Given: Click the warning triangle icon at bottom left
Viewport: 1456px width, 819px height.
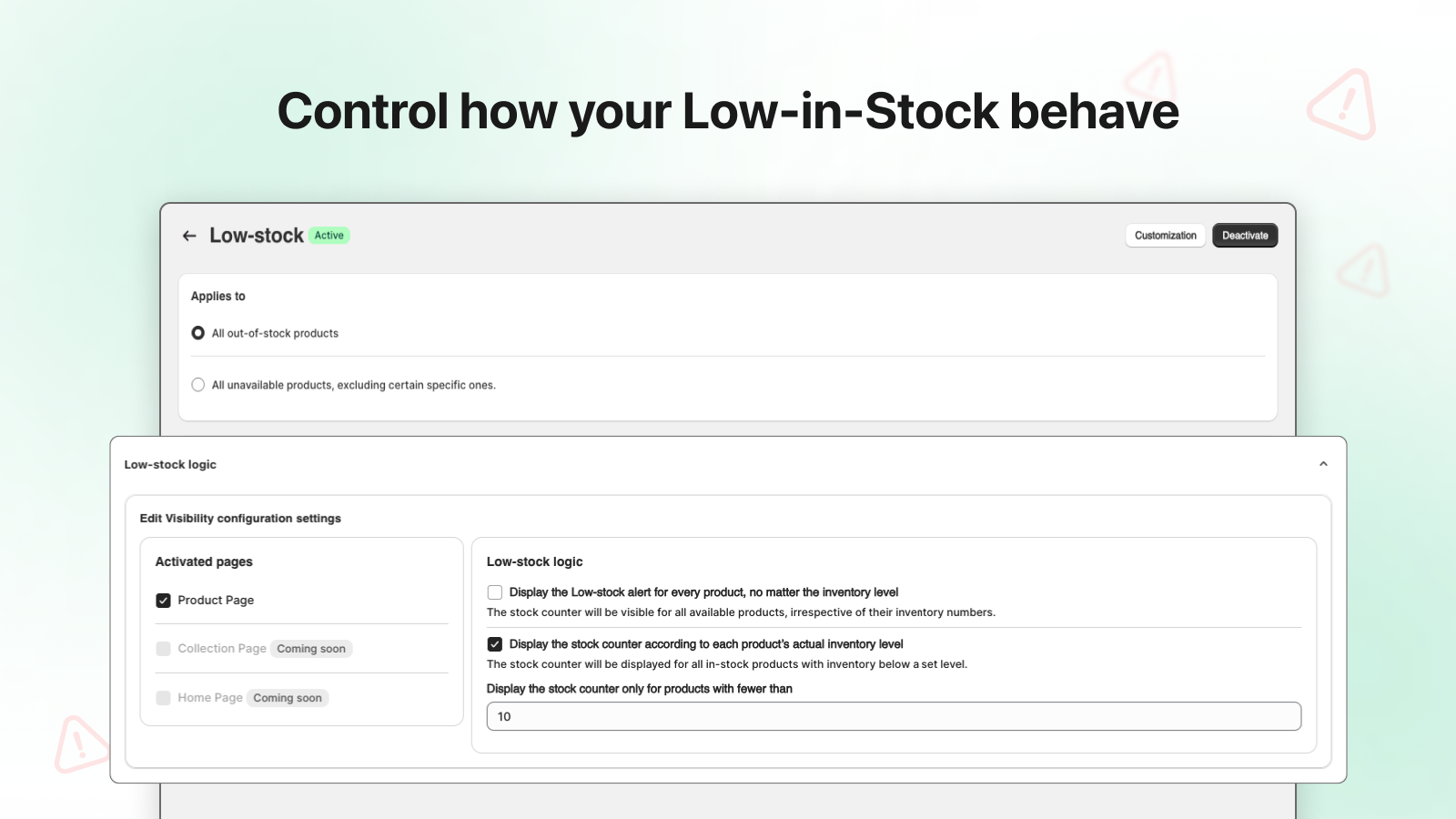Looking at the screenshot, I should pyautogui.click(x=80, y=744).
